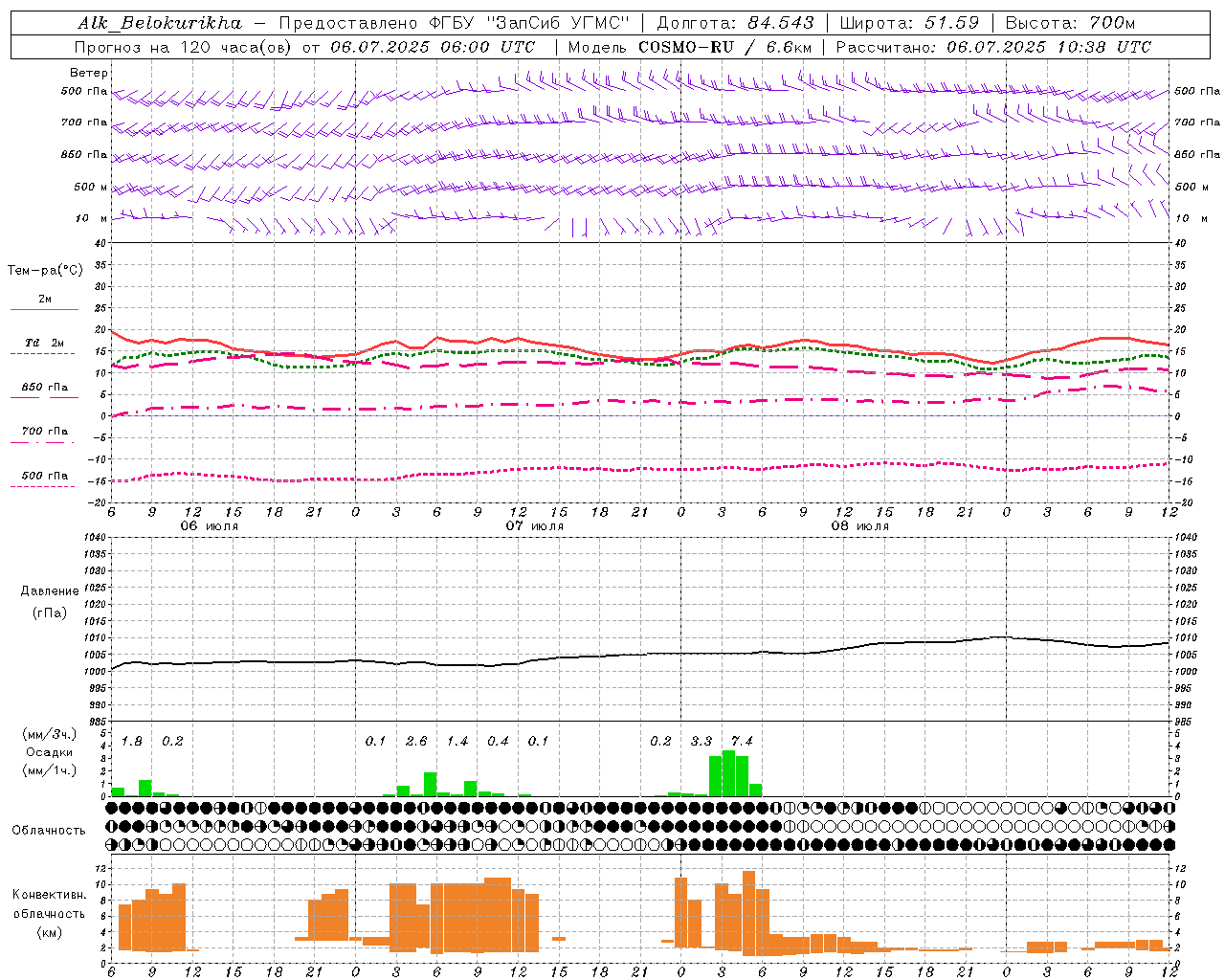Viewport: 1225px width, 980px height.
Task: Click the precipitation value 3.3
Action: [x=702, y=742]
